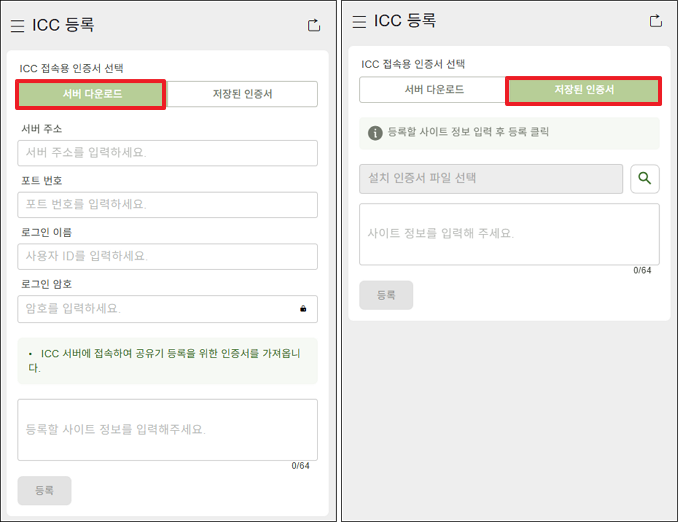Image resolution: width=680 pixels, height=522 pixels.
Task: Select the highlighted 서버 다운로드 tab
Action: [x=91, y=95]
